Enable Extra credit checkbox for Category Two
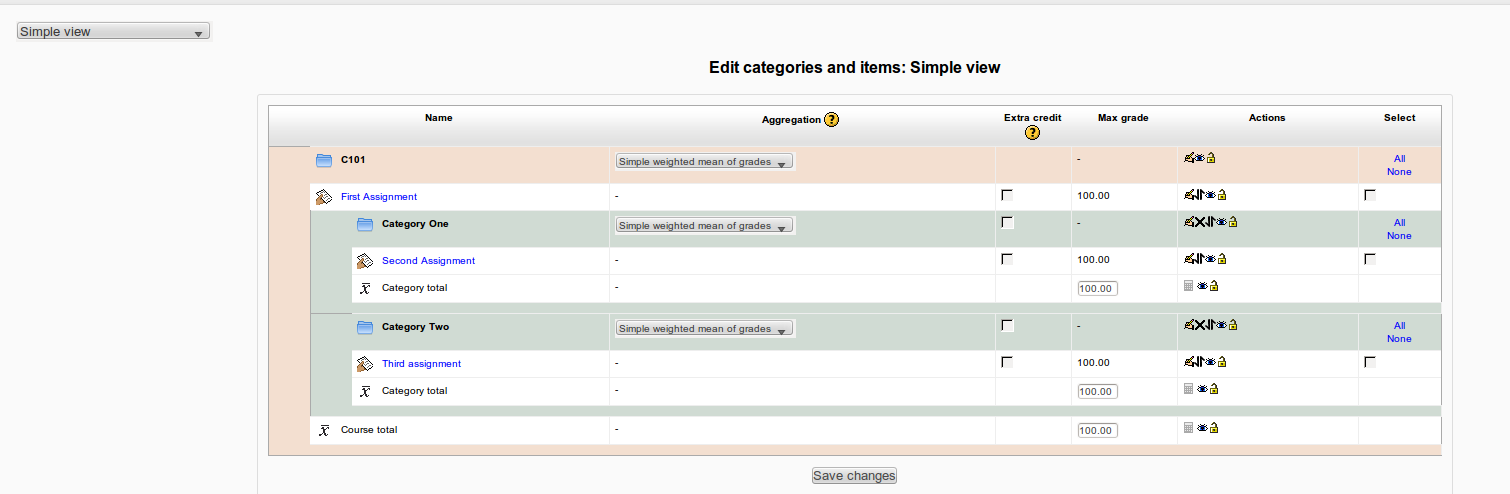The height and width of the screenshot is (494, 1510). (1007, 325)
